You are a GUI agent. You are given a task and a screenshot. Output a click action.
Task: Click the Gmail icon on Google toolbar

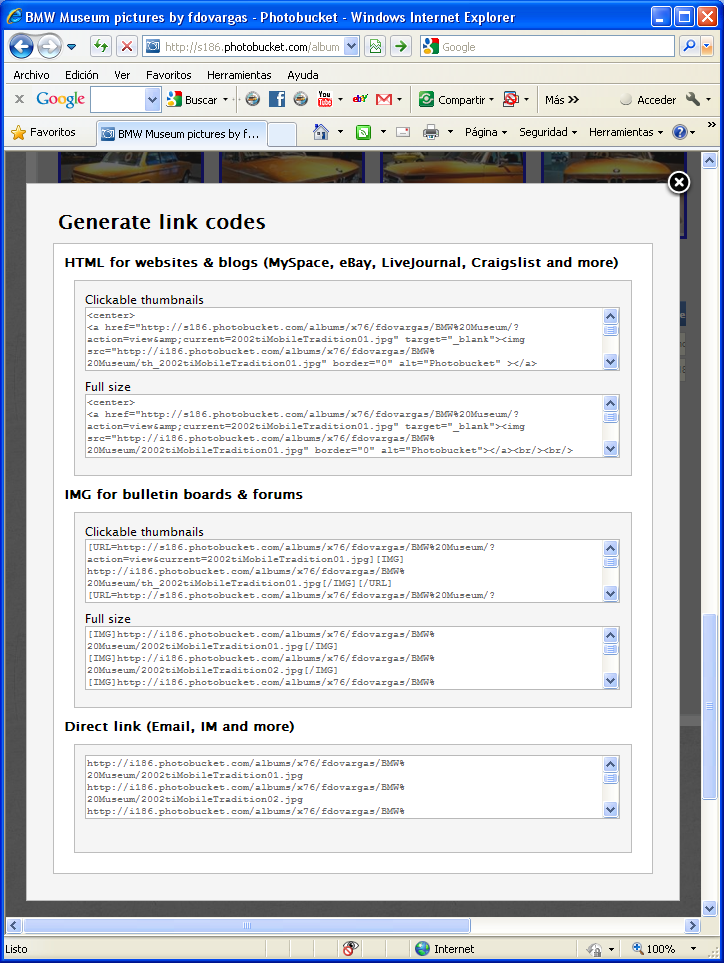click(x=384, y=99)
